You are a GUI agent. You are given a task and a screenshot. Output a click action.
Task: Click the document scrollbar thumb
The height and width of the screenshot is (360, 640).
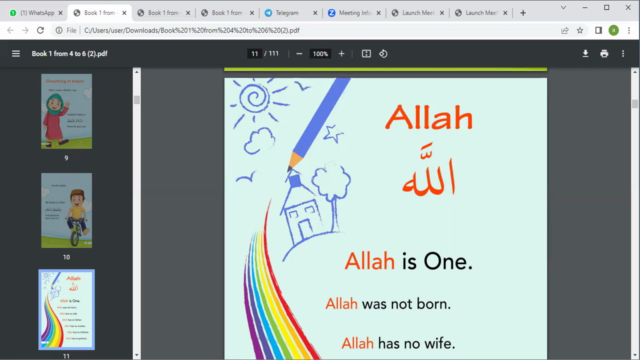tap(635, 103)
